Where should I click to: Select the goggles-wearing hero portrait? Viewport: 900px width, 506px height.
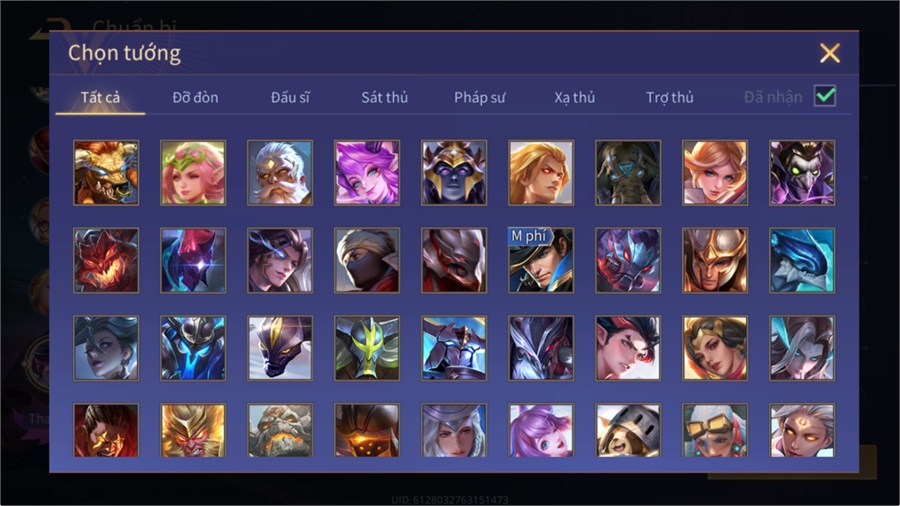pyautogui.click(x=715, y=430)
